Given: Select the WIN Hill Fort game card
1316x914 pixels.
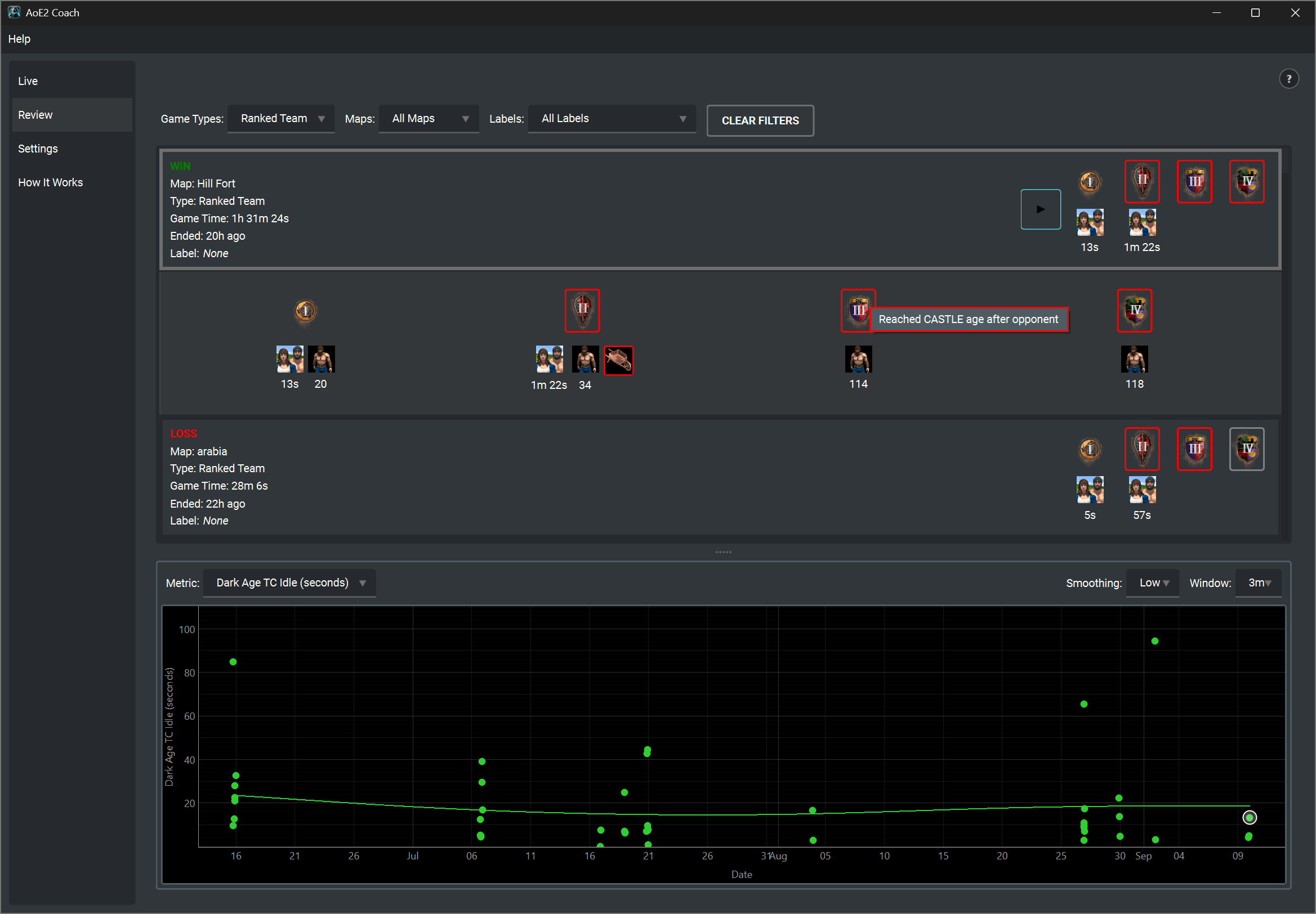Looking at the screenshot, I should pyautogui.click(x=720, y=209).
